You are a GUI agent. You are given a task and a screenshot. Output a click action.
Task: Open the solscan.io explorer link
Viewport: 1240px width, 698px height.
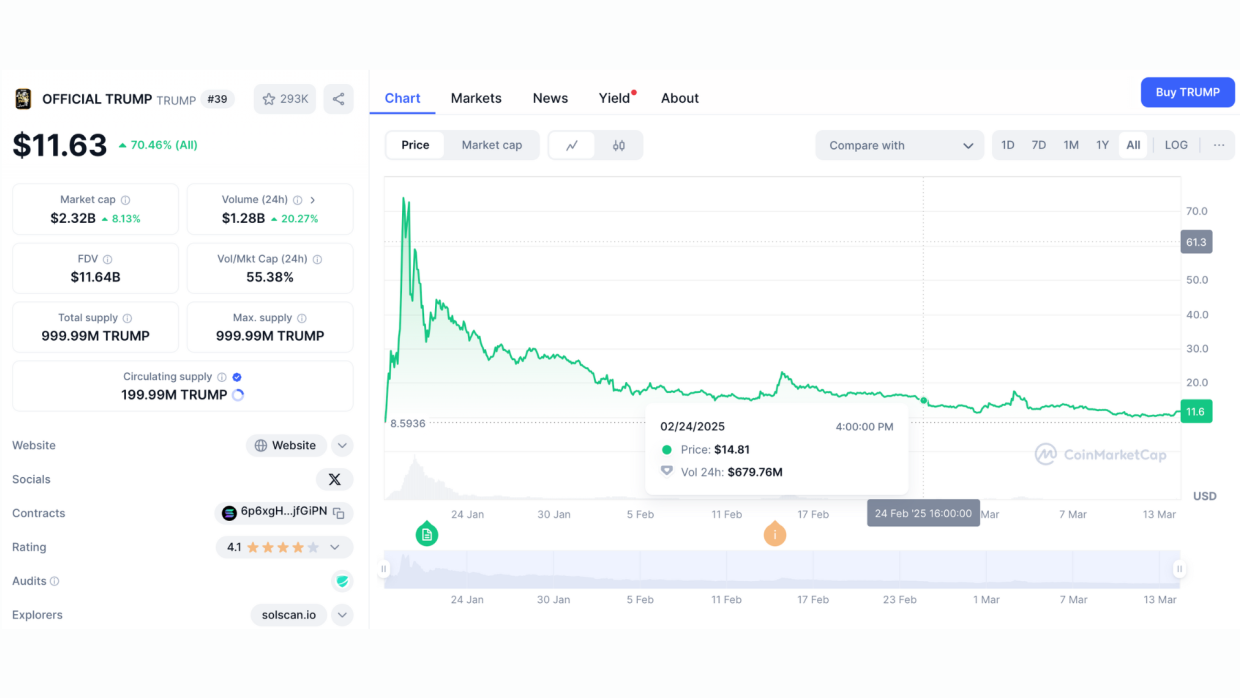click(x=289, y=615)
